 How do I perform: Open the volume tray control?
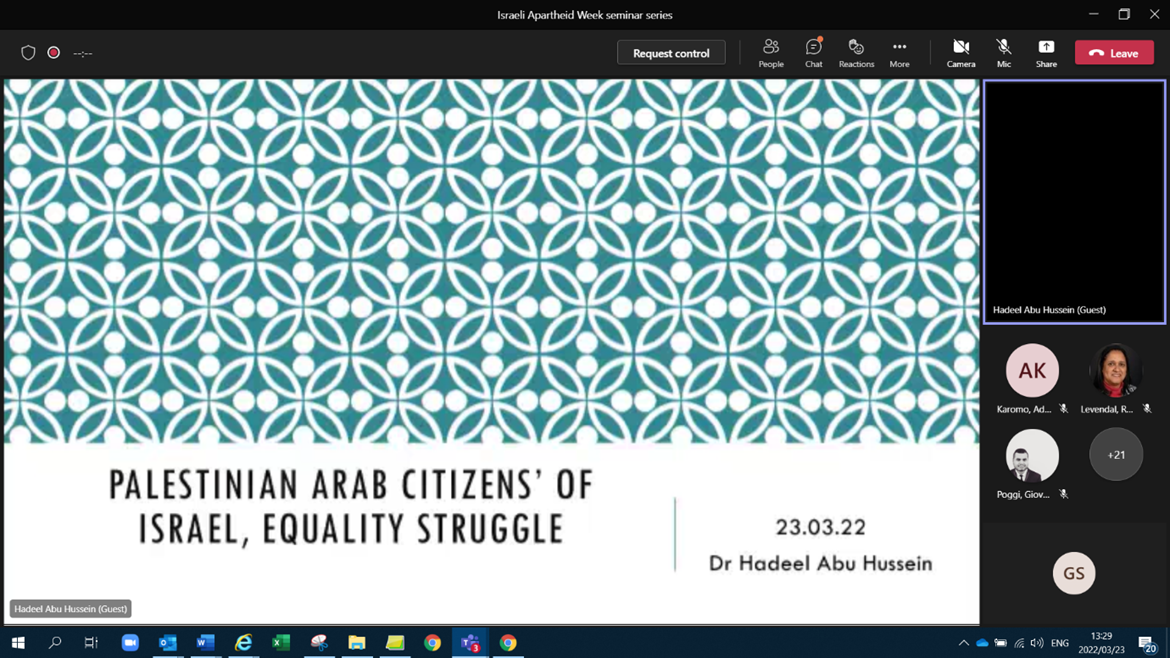coord(1036,642)
